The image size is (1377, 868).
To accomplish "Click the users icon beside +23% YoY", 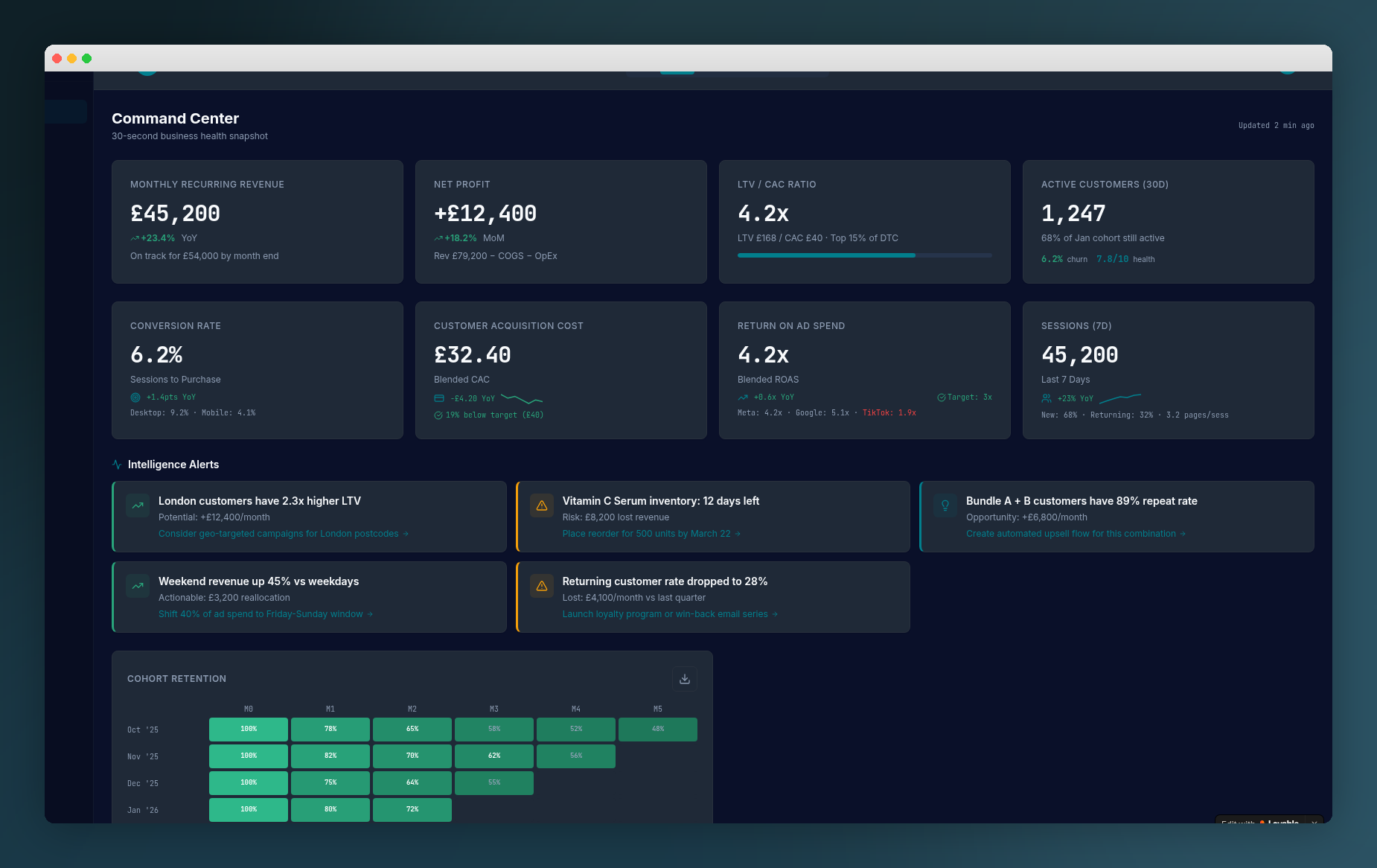I will (x=1047, y=398).
